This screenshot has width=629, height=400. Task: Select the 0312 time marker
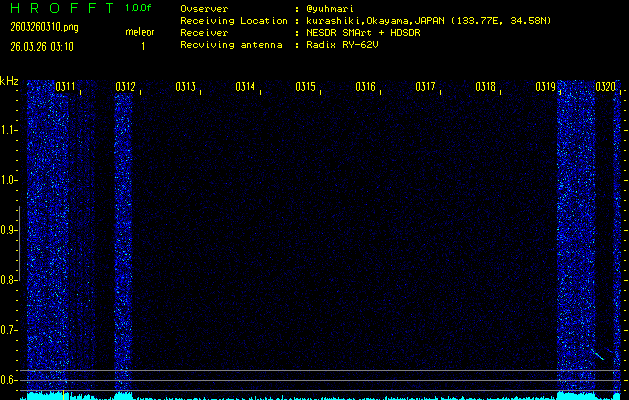126,87
